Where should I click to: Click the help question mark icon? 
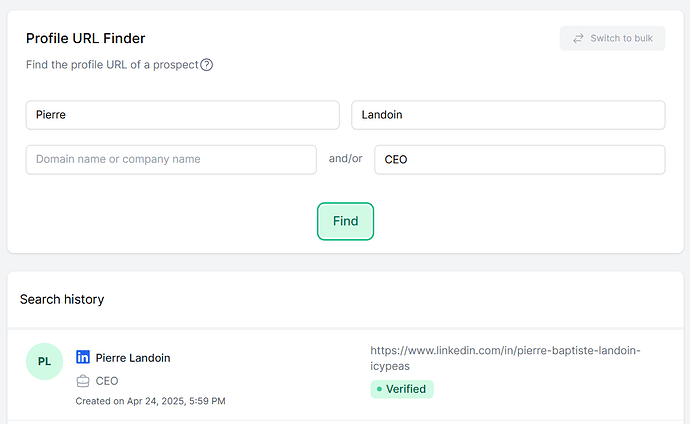point(206,65)
